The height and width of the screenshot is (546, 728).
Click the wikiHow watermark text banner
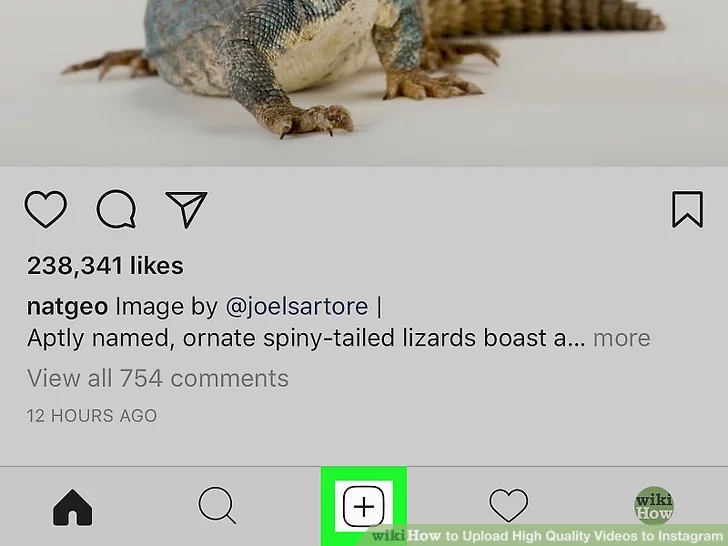547,535
